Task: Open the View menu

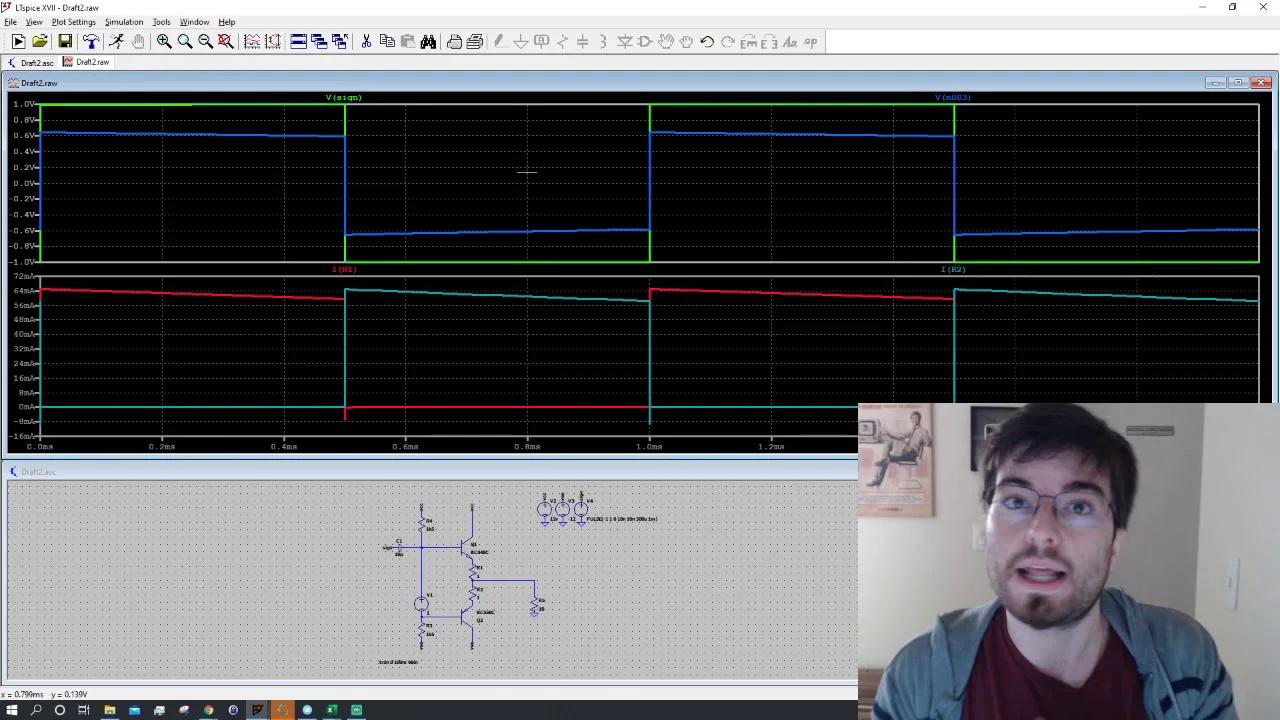Action: coord(34,22)
